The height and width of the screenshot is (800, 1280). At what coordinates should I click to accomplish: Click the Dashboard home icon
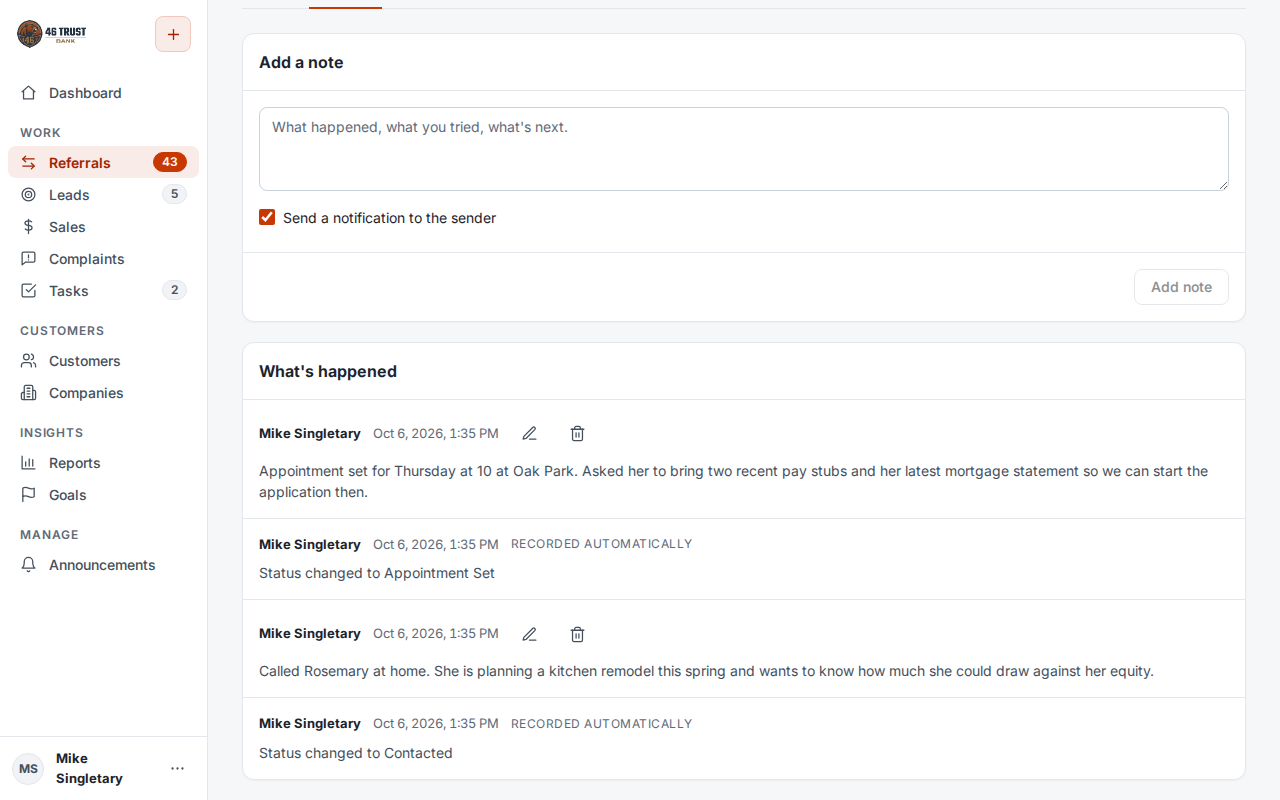[x=29, y=93]
